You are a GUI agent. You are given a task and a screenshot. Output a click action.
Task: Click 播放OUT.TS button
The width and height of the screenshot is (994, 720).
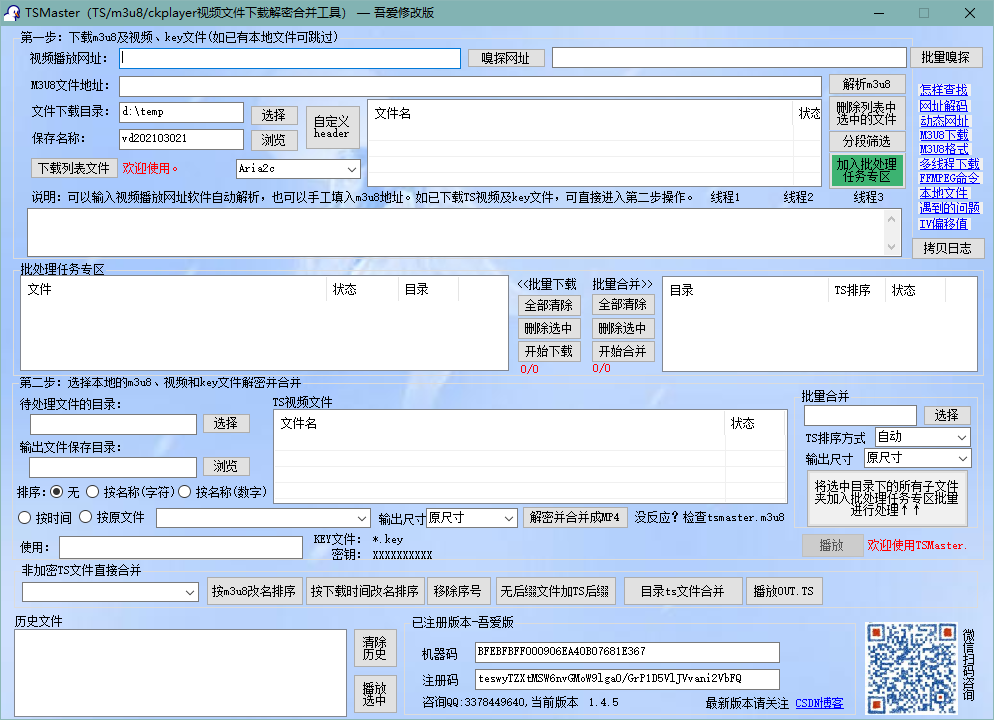[x=786, y=591]
